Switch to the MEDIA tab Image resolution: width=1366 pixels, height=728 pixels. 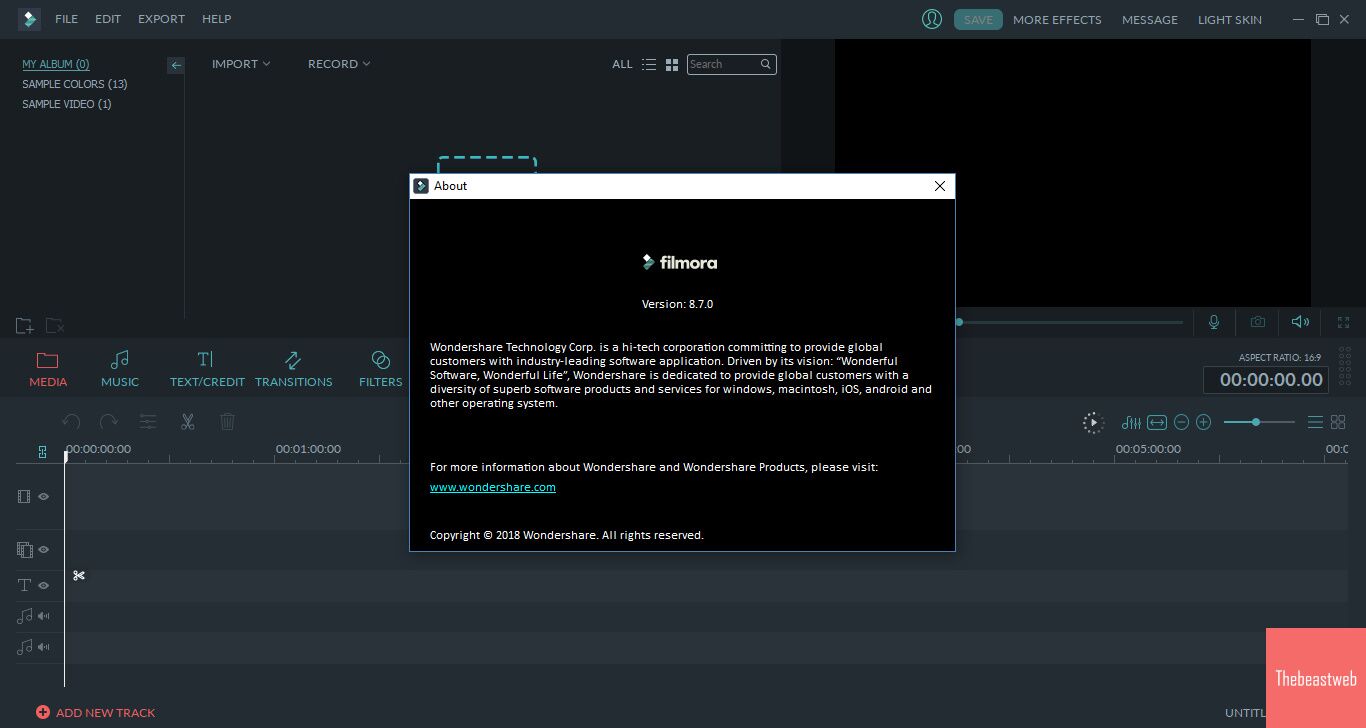(48, 369)
